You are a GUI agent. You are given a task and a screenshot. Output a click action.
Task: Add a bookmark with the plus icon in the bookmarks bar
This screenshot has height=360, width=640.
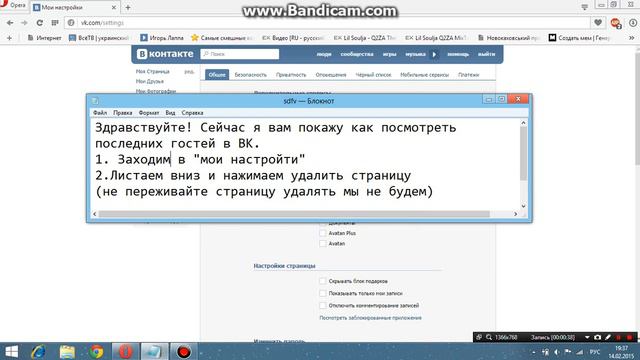coord(9,38)
